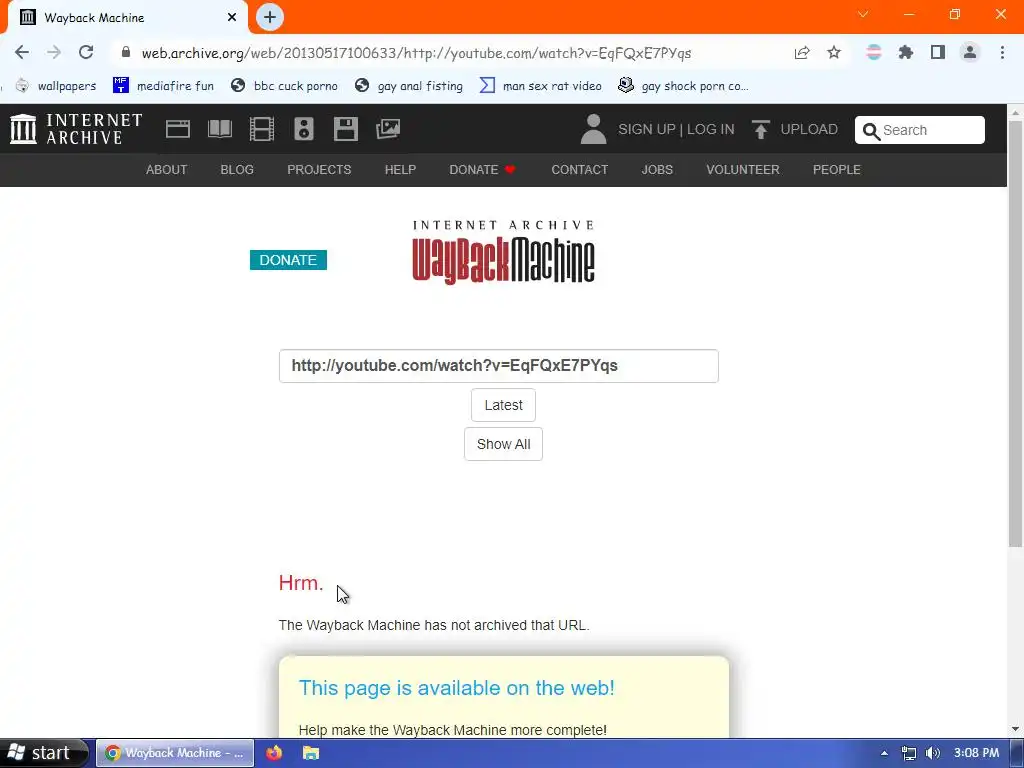Click the SIGN UP link
The height and width of the screenshot is (768, 1024).
[x=647, y=129]
